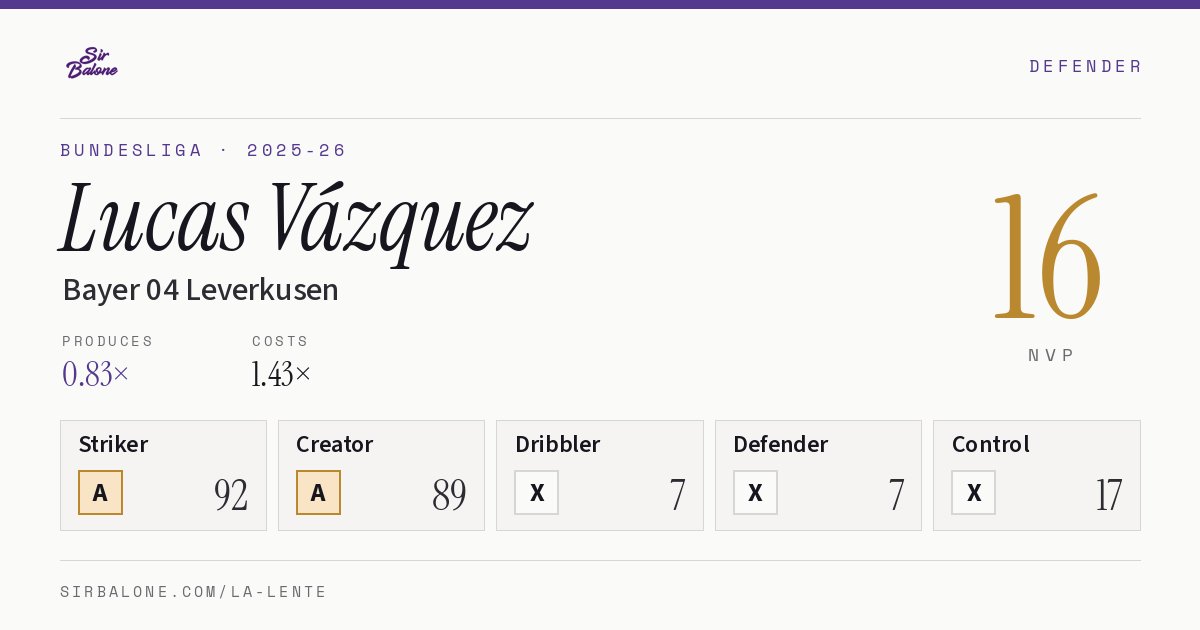Select the Creator stat card
Image resolution: width=1200 pixels, height=630 pixels.
[x=381, y=475]
